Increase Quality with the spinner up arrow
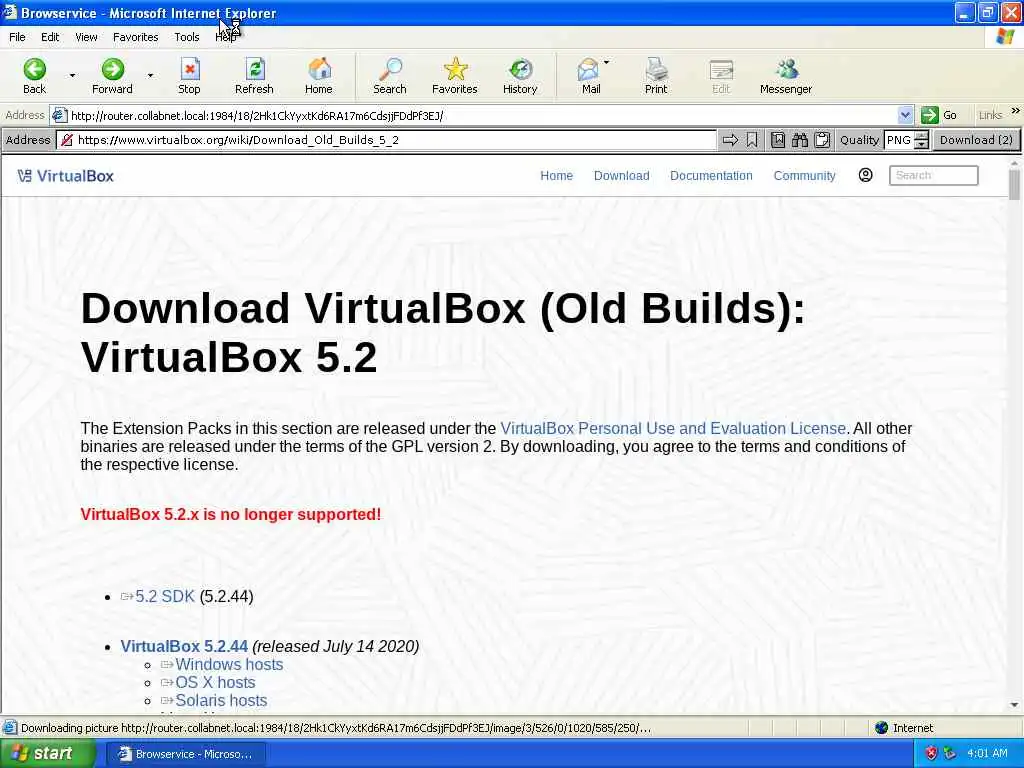Viewport: 1024px width, 768px height. pos(921,136)
